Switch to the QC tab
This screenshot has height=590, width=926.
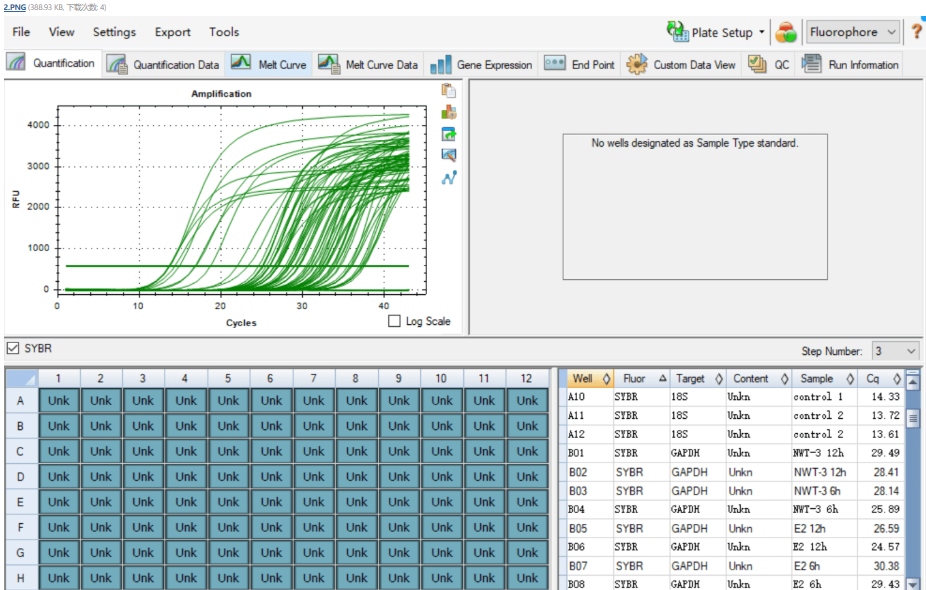tap(768, 64)
